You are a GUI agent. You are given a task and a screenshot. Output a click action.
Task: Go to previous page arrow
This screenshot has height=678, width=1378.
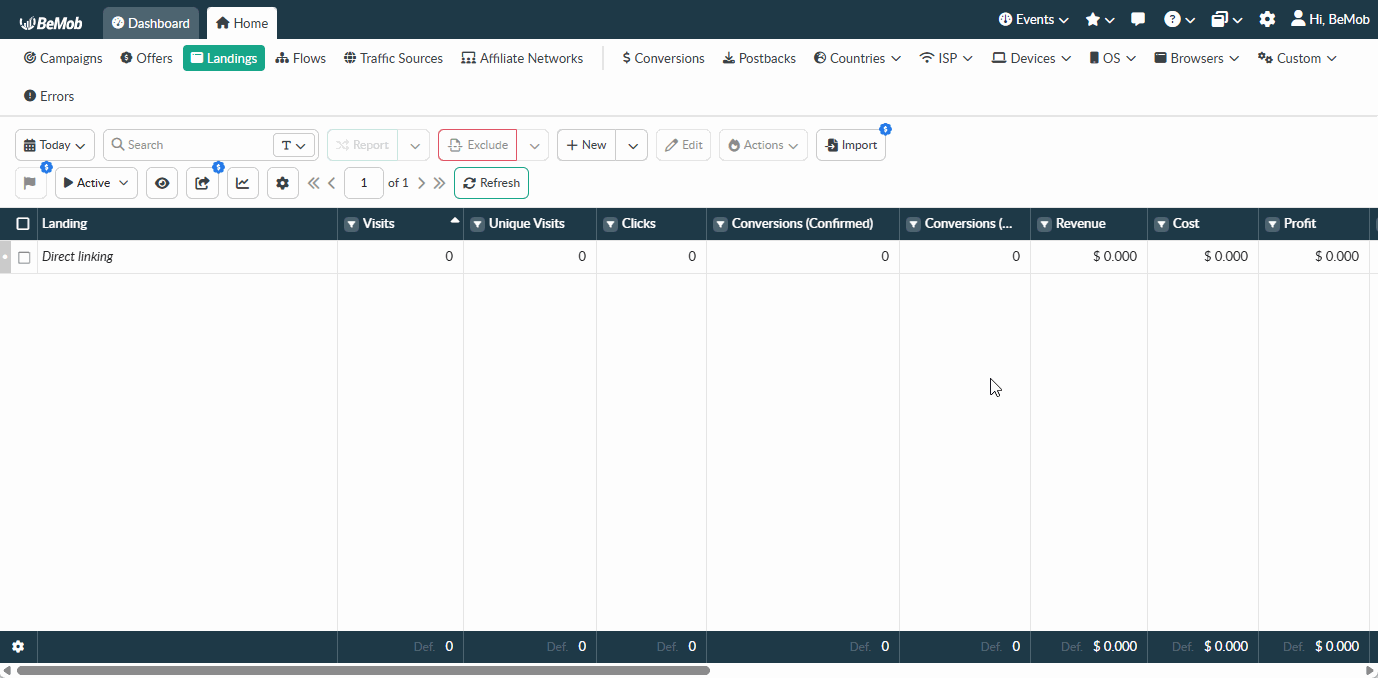332,183
